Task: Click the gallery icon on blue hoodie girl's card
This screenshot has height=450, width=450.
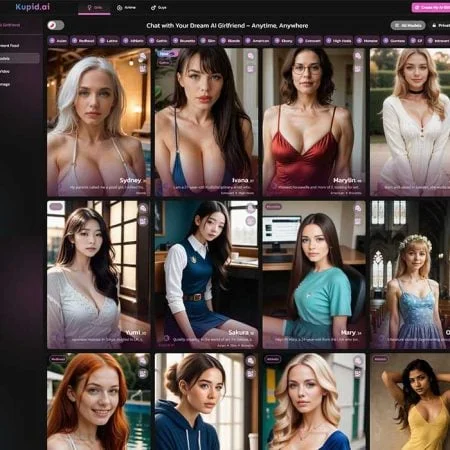Action: pyautogui.click(x=250, y=374)
